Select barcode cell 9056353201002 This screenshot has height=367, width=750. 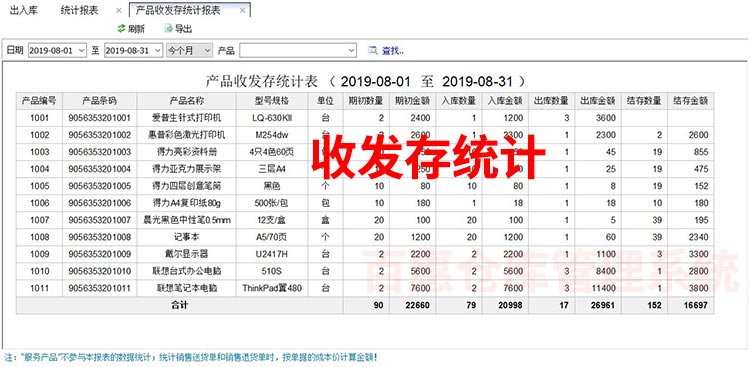click(99, 135)
